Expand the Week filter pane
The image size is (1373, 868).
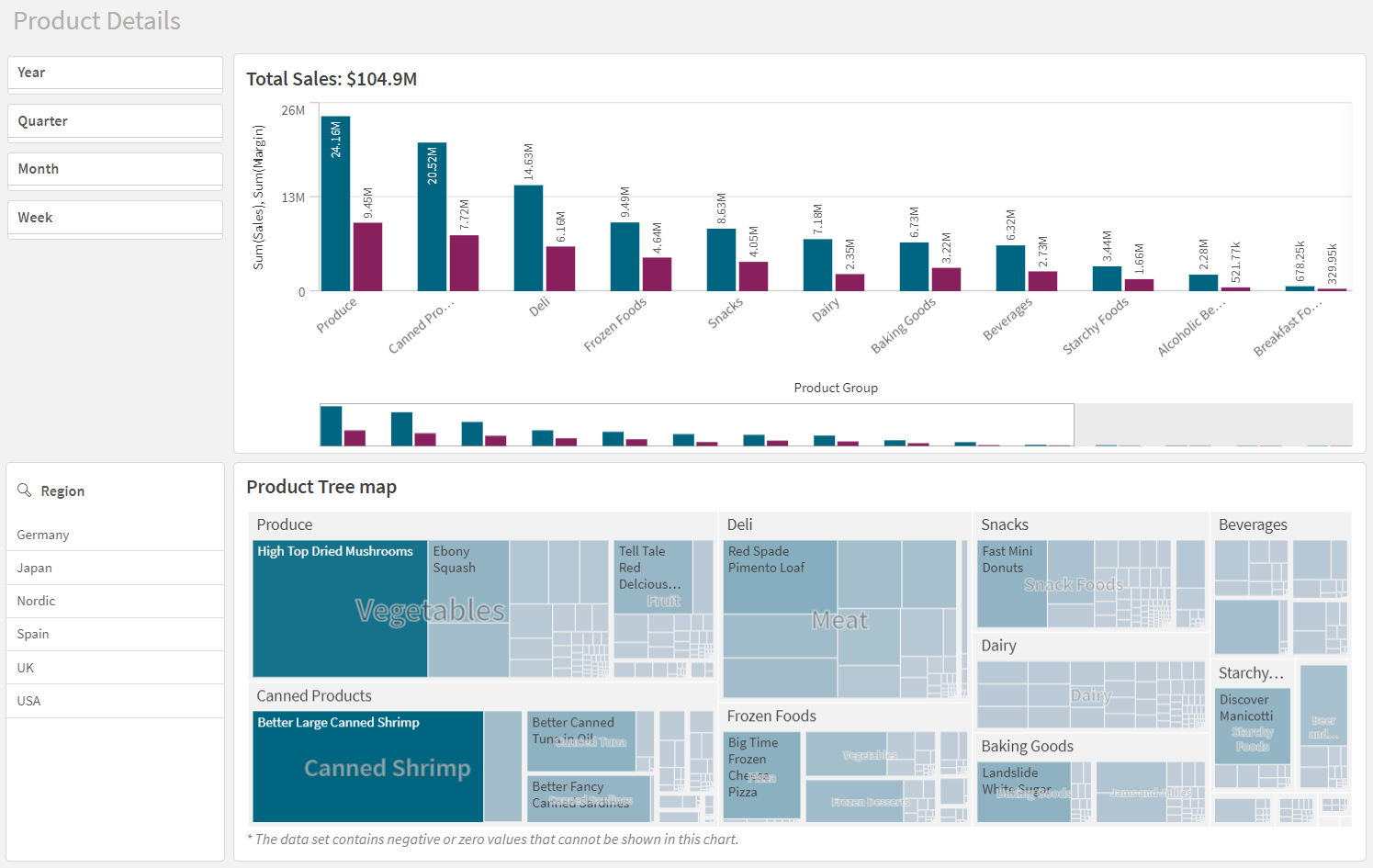pos(114,217)
